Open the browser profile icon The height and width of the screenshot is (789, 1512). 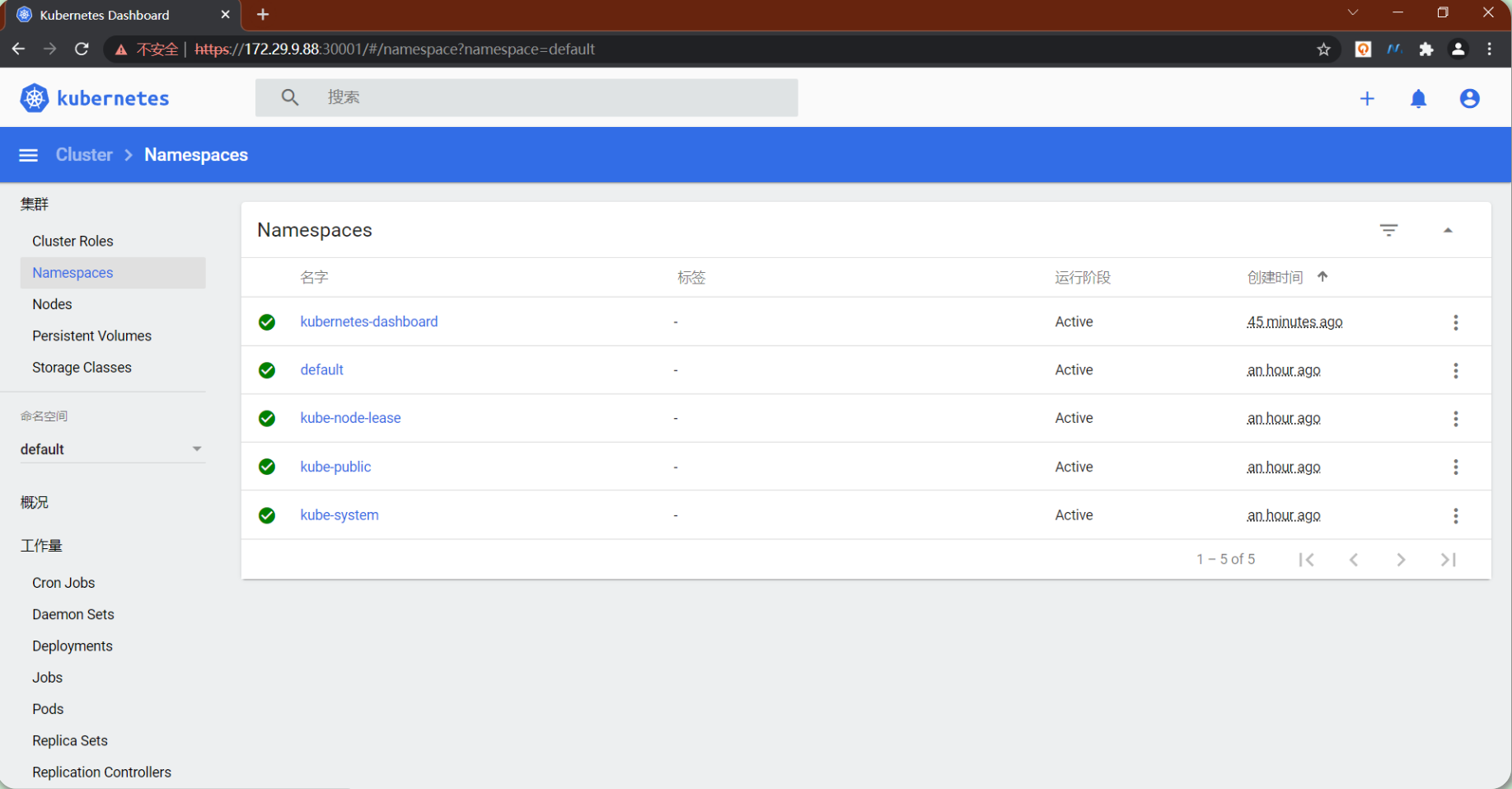[x=1458, y=49]
